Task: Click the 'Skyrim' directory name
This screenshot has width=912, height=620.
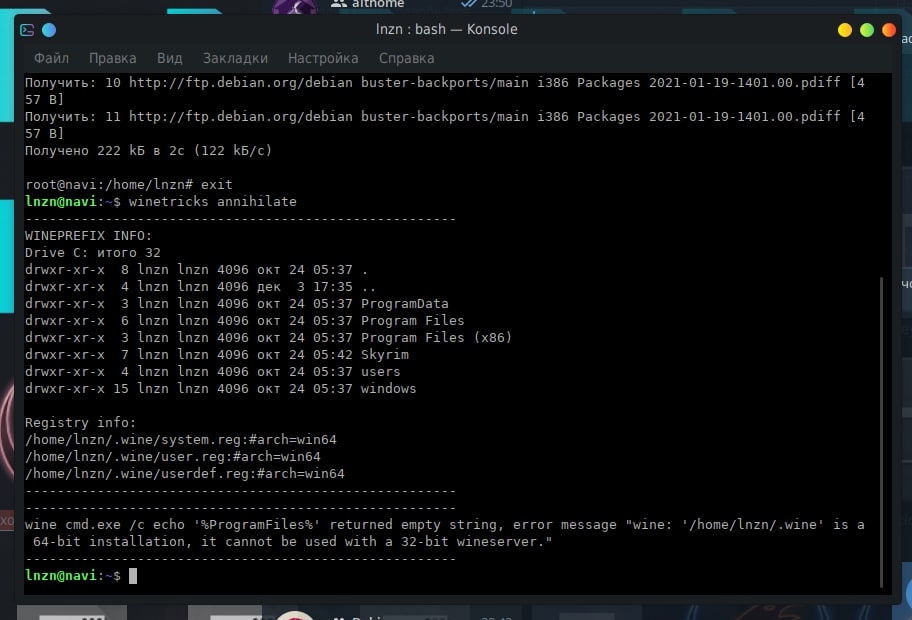Action: (384, 355)
